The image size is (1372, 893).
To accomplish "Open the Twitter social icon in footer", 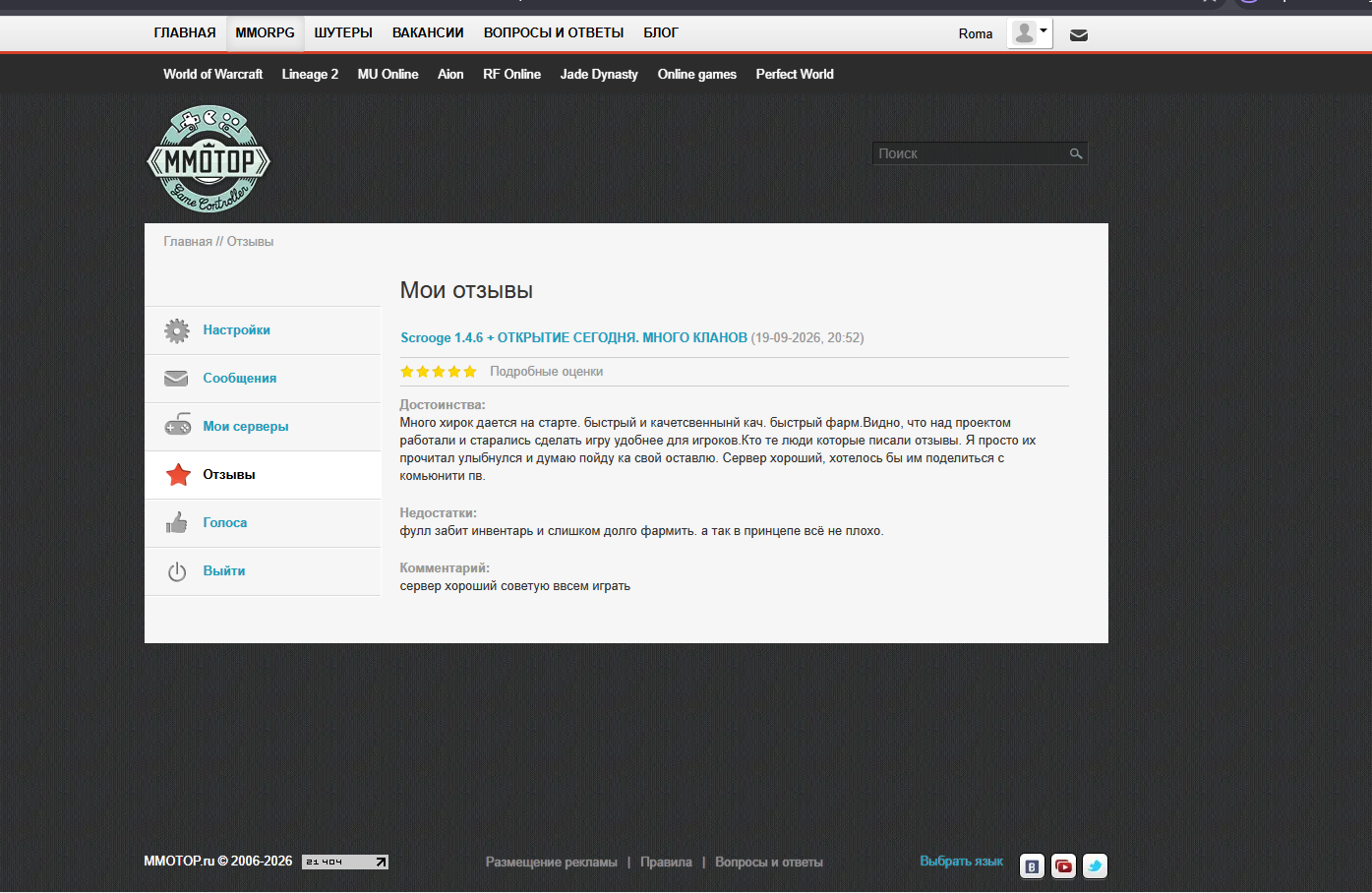I will 1095,866.
